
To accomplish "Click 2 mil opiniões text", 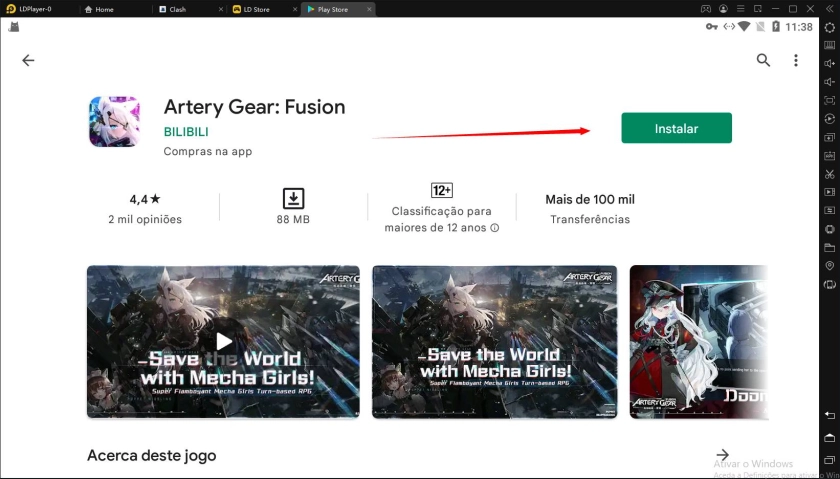I will (x=145, y=219).
